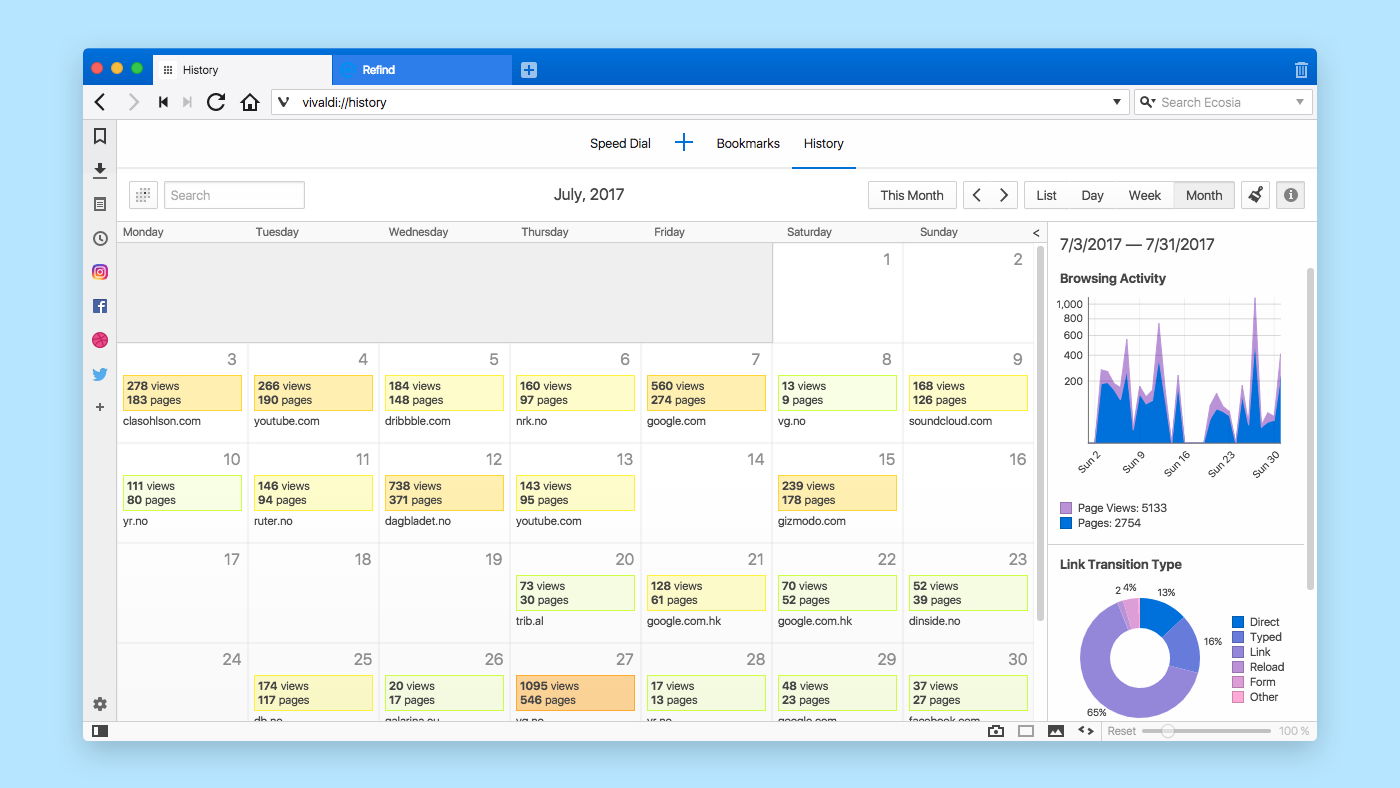Go forward to the next page
This screenshot has height=788, width=1400.
click(134, 102)
